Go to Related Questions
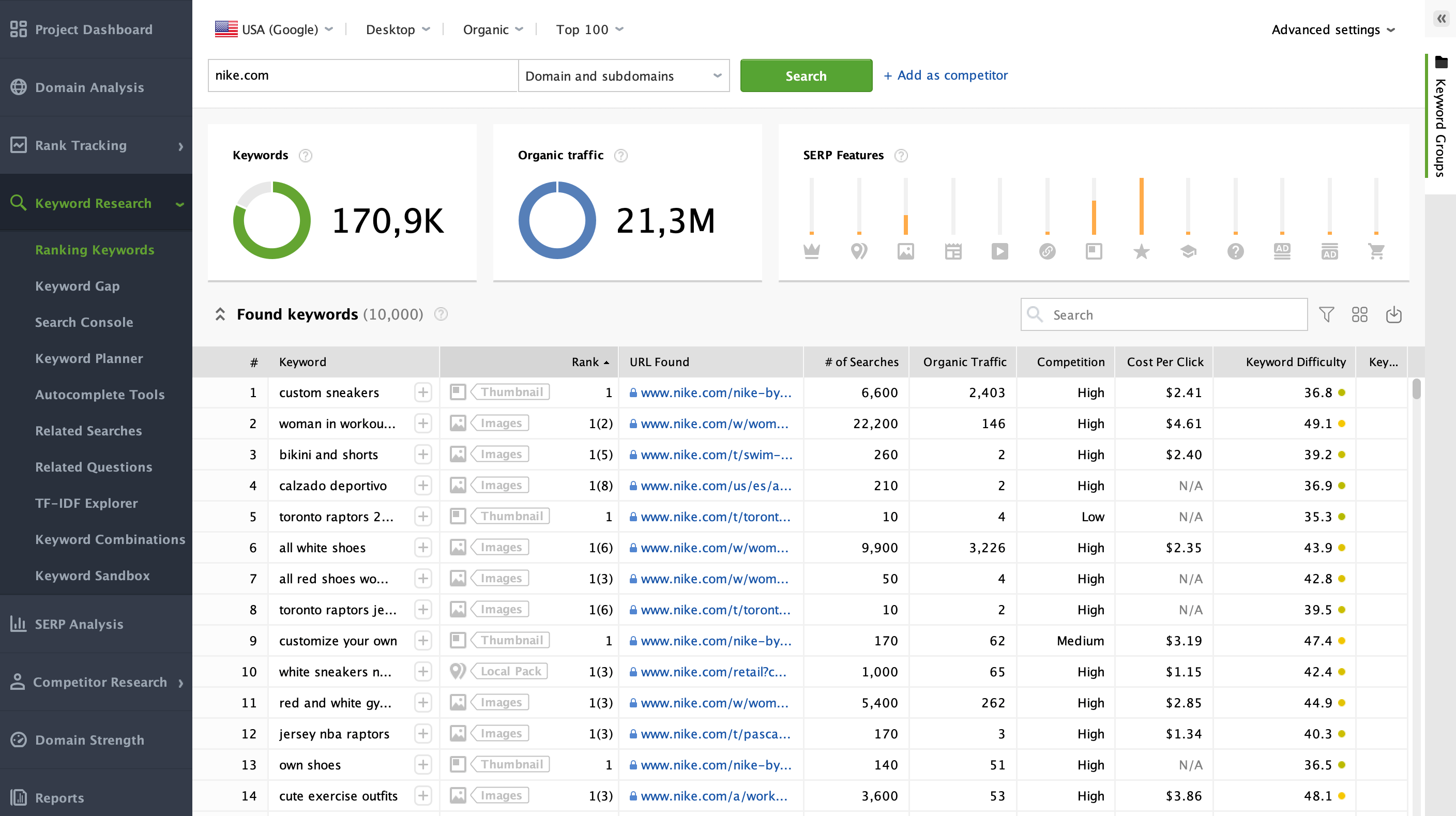This screenshot has height=816, width=1456. pos(94,467)
